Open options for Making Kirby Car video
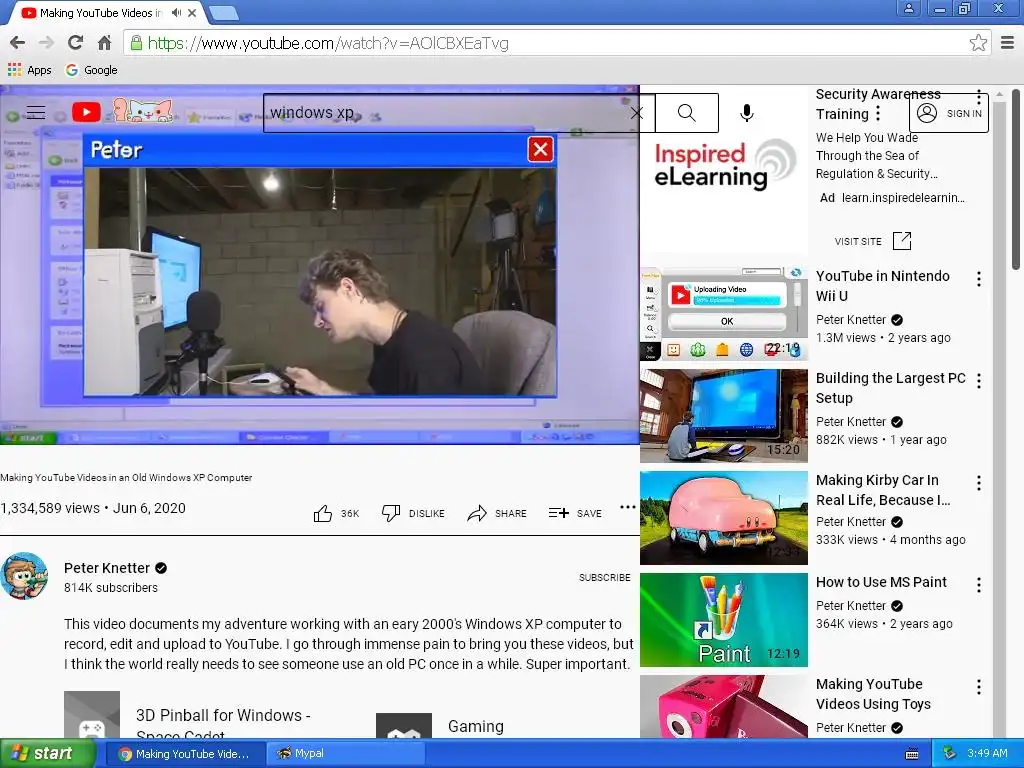The image size is (1024, 768). click(979, 483)
